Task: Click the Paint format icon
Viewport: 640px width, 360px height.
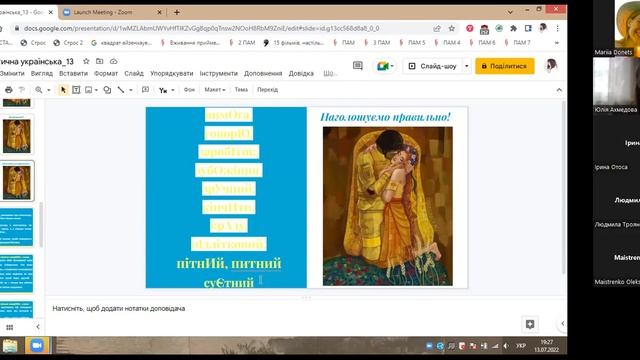Action: pos(22,90)
